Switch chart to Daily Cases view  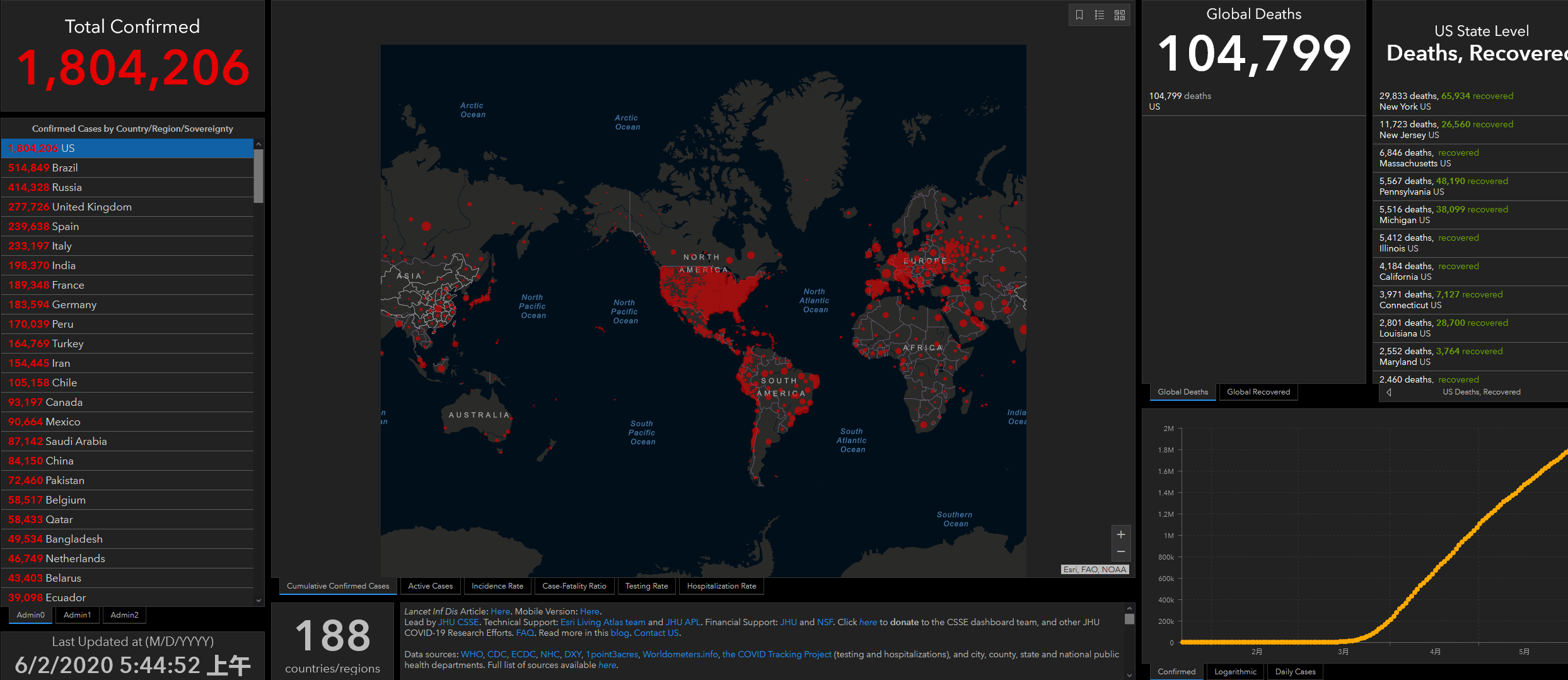pos(1296,672)
